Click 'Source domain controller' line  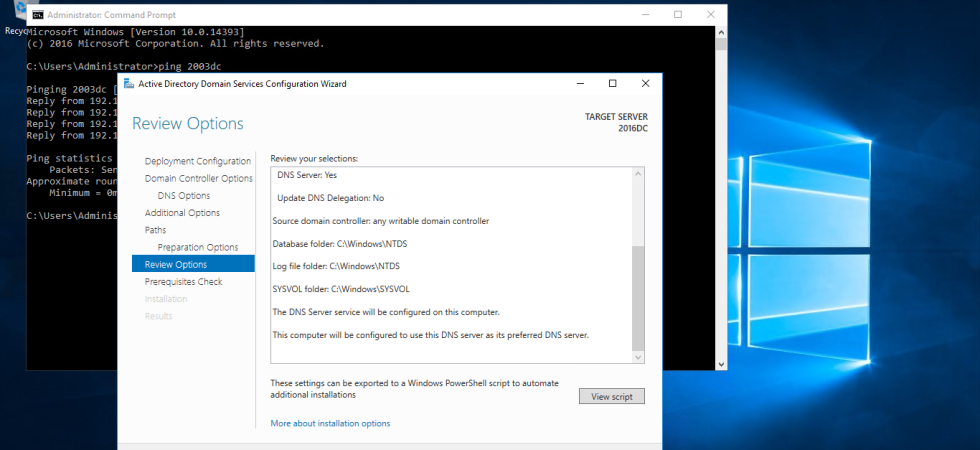pyautogui.click(x=381, y=221)
